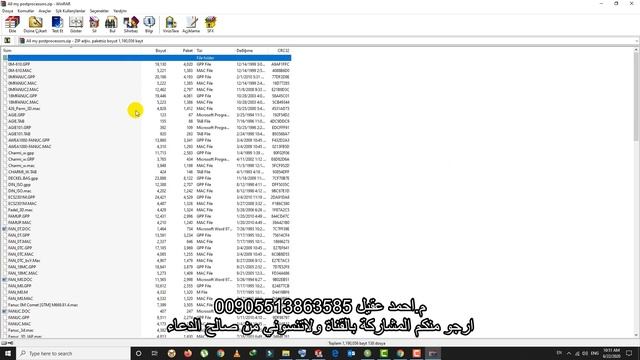Screen dimensions: 640x360
Task: Open the Bul (find) binoculars tool
Action: coord(111,24)
